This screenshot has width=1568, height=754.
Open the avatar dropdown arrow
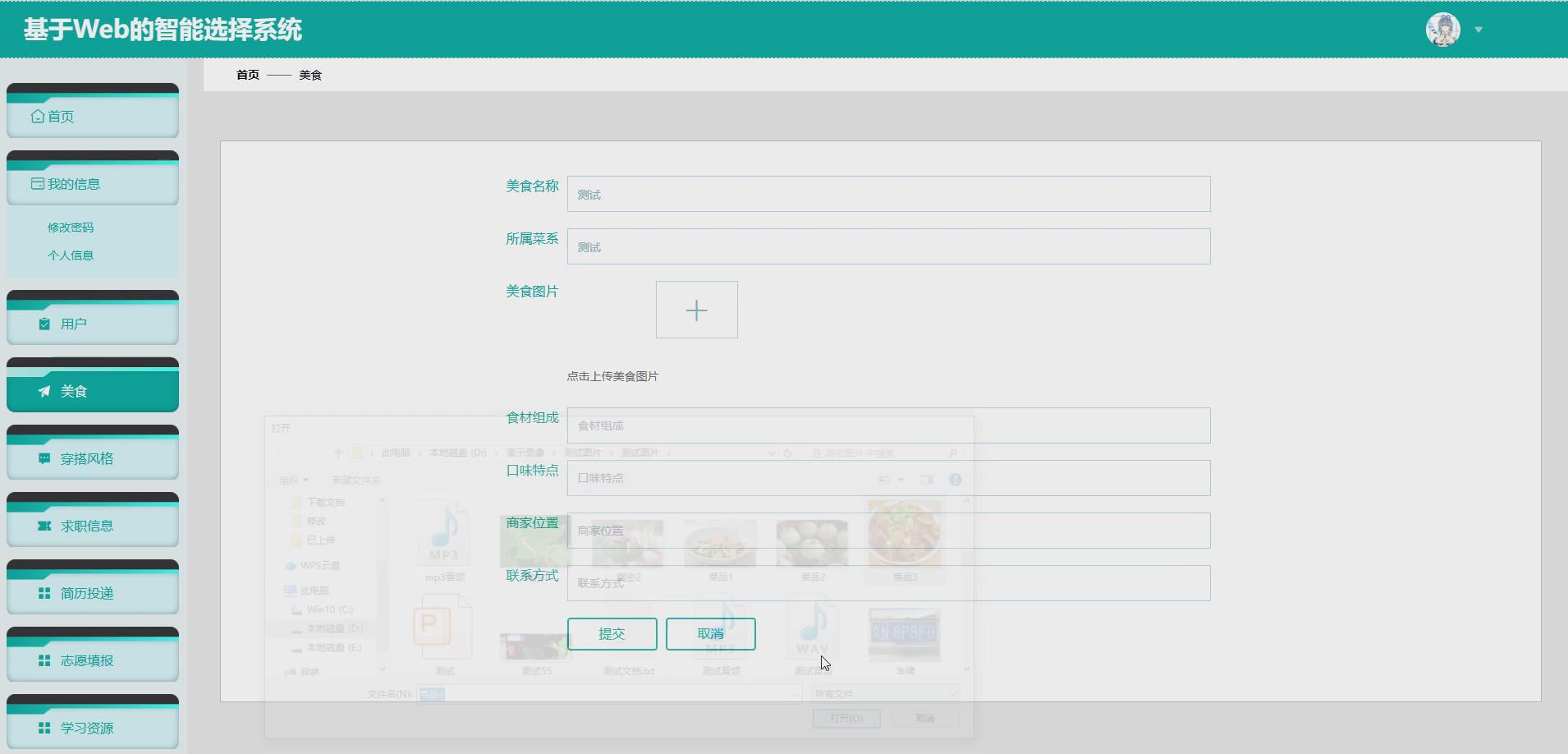[x=1478, y=30]
